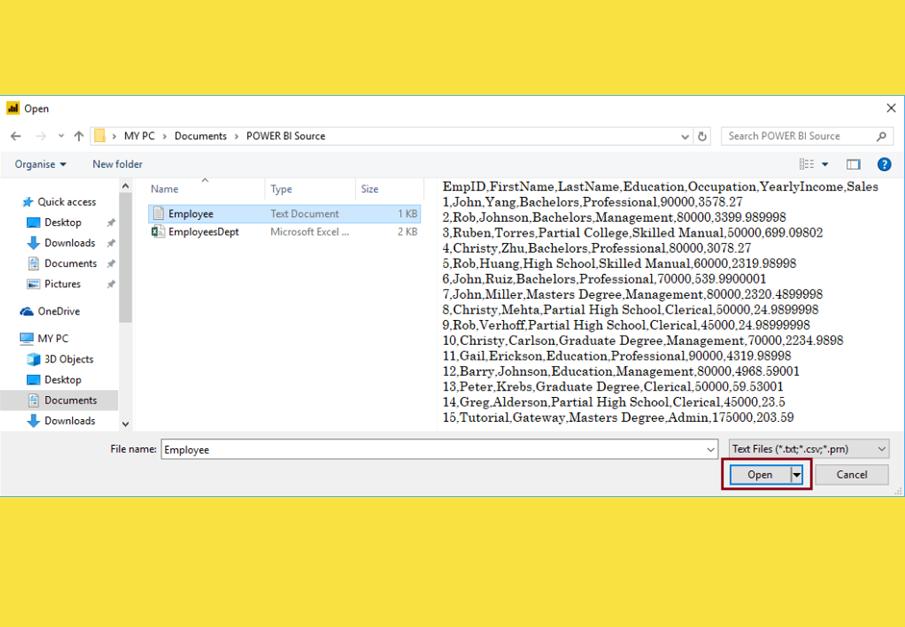Toggle the preview pane icon
The width and height of the screenshot is (905, 627).
[853, 165]
